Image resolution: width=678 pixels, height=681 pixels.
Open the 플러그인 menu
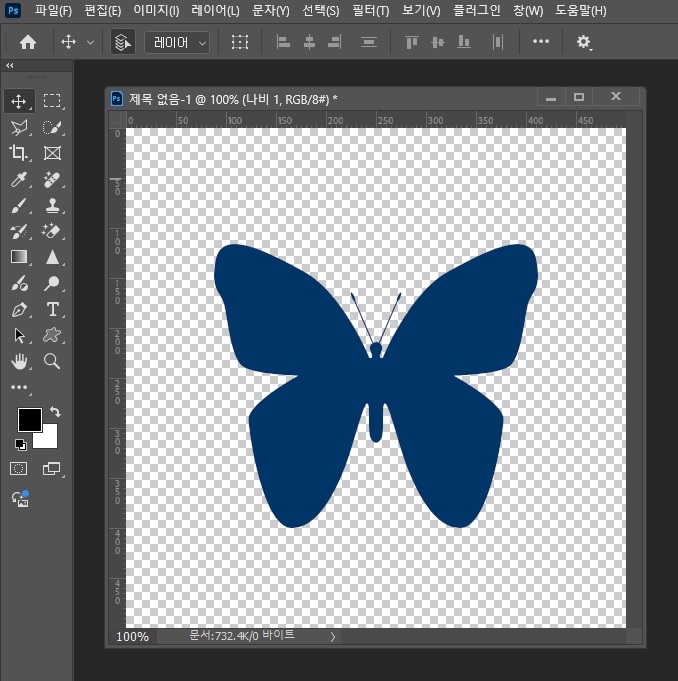476,10
